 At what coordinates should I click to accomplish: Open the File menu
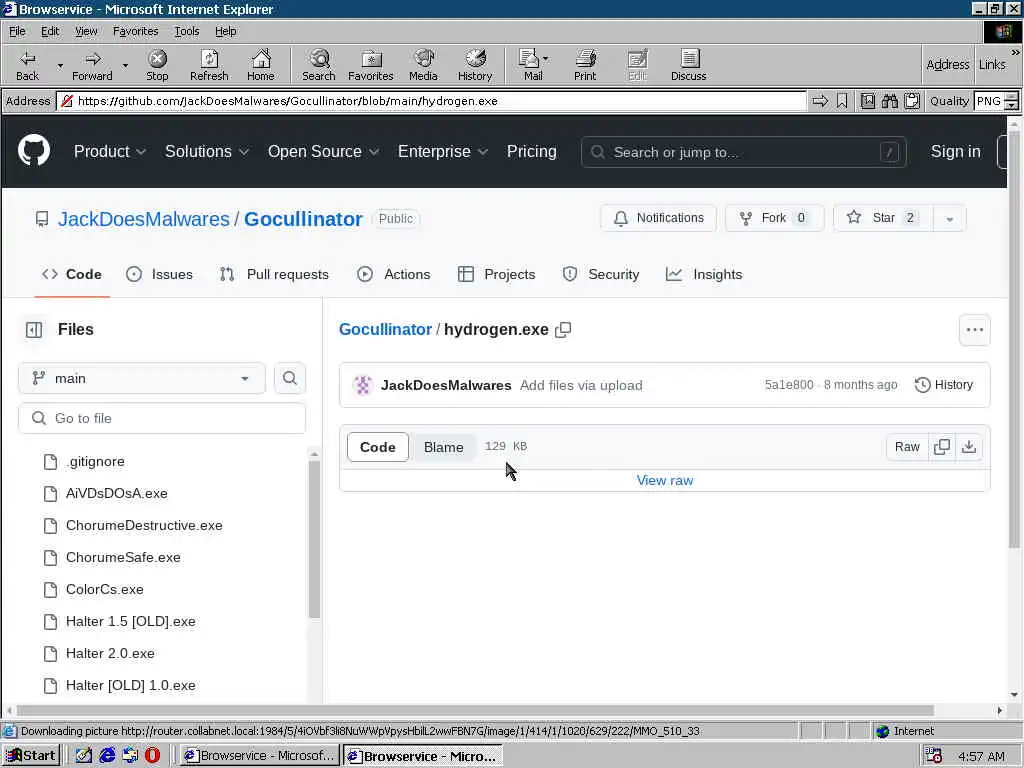pyautogui.click(x=17, y=31)
